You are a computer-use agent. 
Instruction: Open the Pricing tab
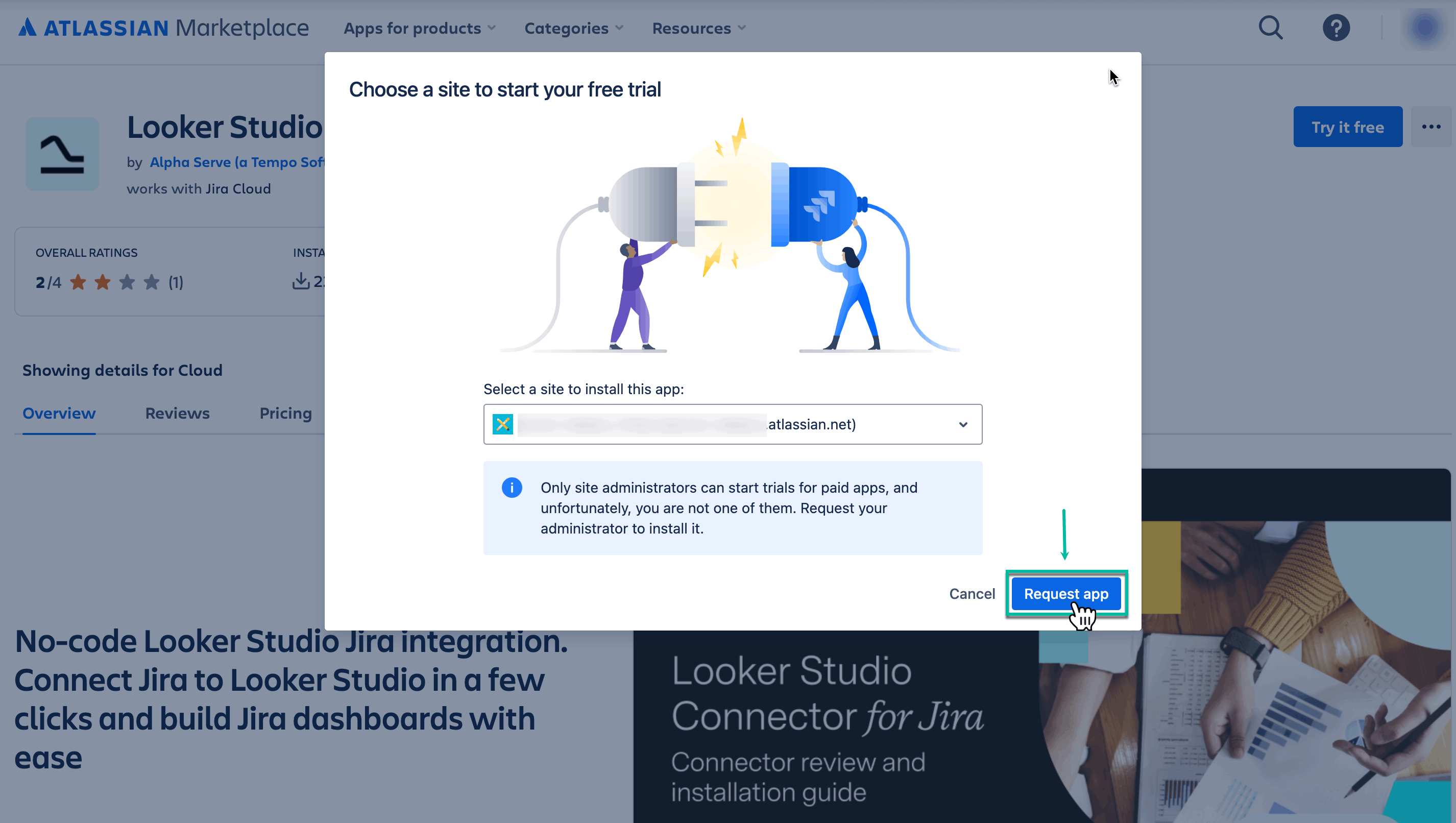(x=285, y=413)
